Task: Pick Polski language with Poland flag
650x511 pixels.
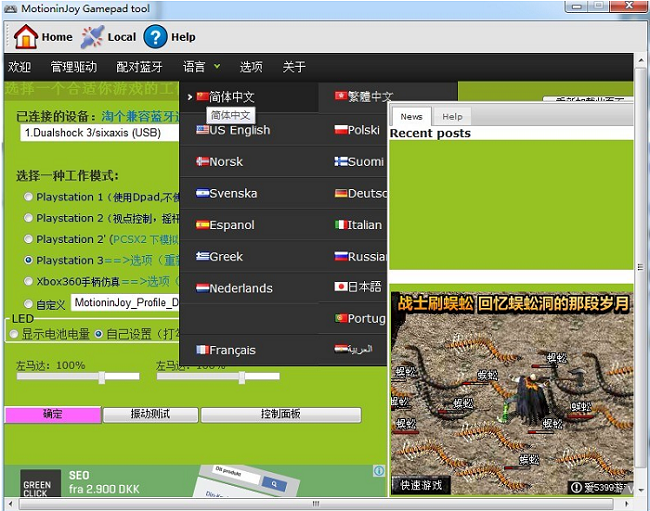Action: (357, 130)
